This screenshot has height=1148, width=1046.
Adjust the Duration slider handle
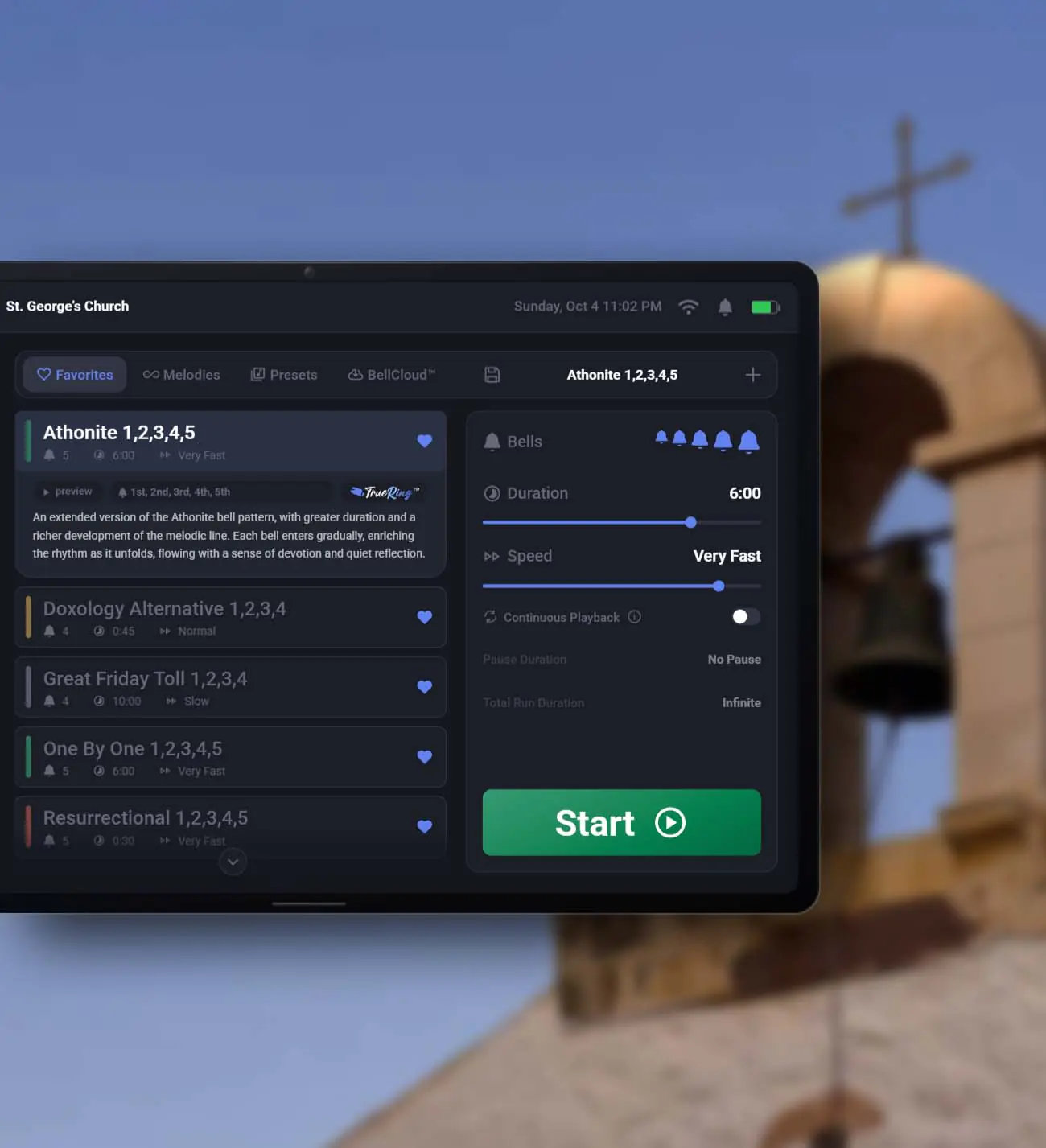690,522
